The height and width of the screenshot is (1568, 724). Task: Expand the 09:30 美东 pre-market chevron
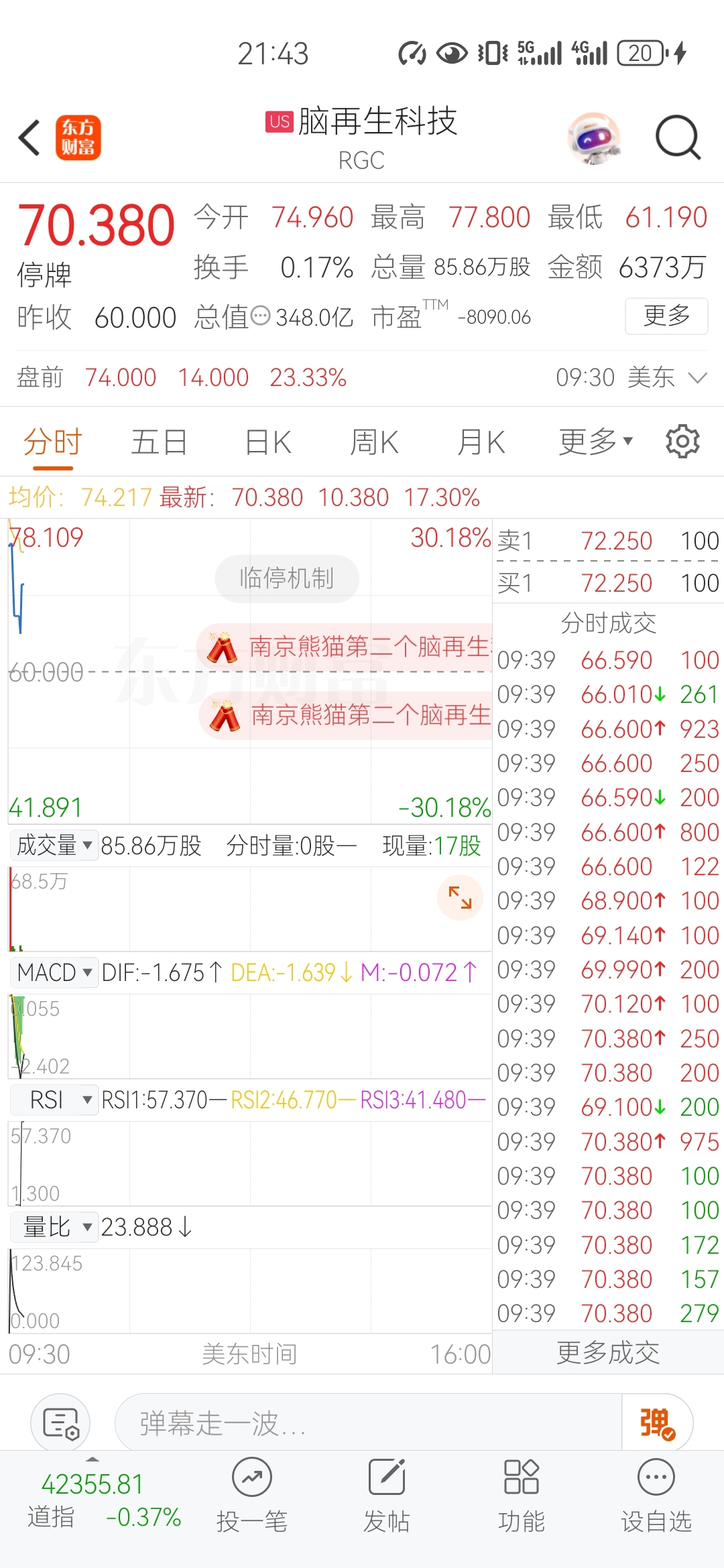pos(698,378)
